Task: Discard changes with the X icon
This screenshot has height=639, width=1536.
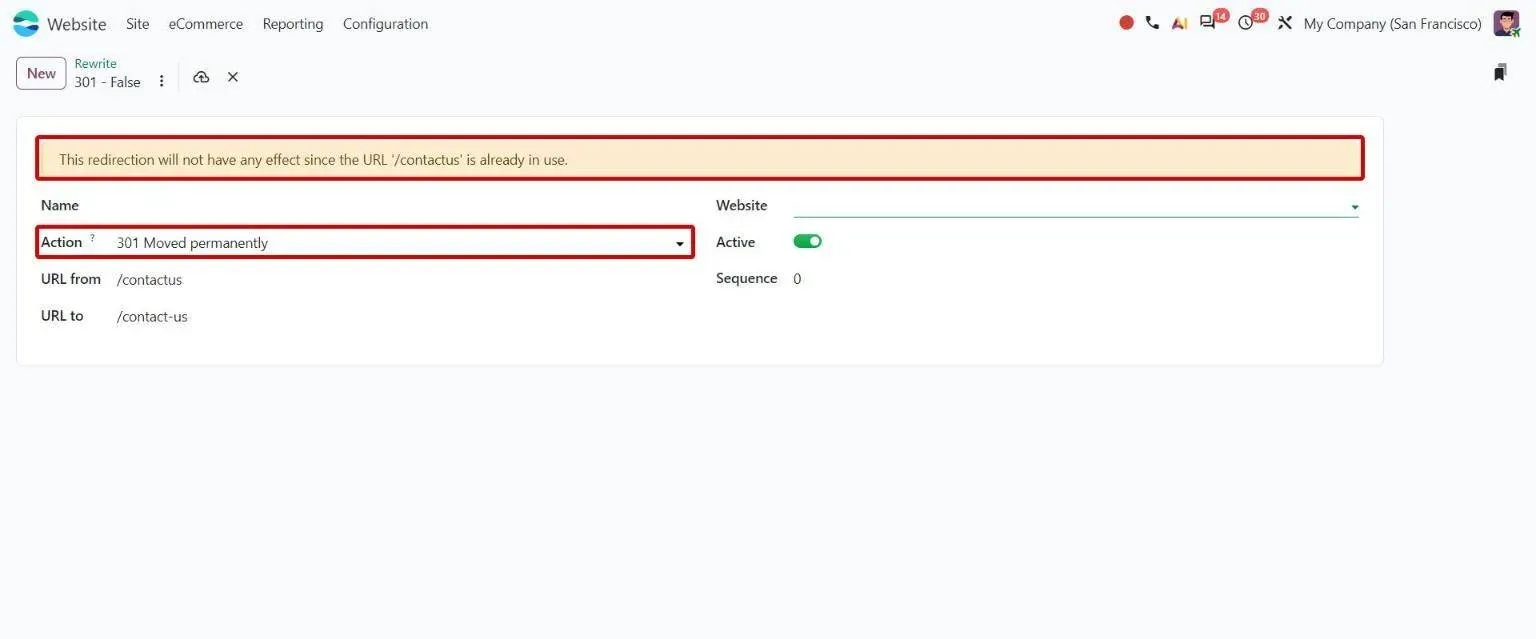Action: 233,77
